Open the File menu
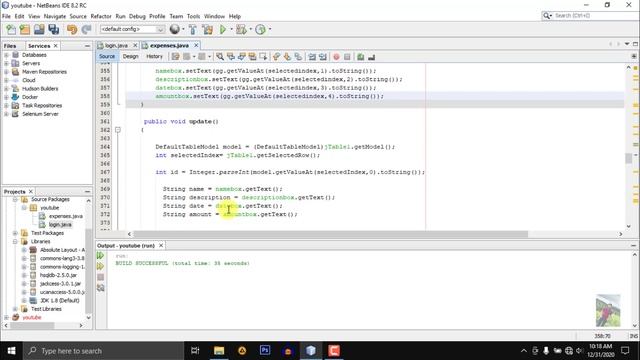Viewport: 640px width, 360px height. (x=7, y=16)
